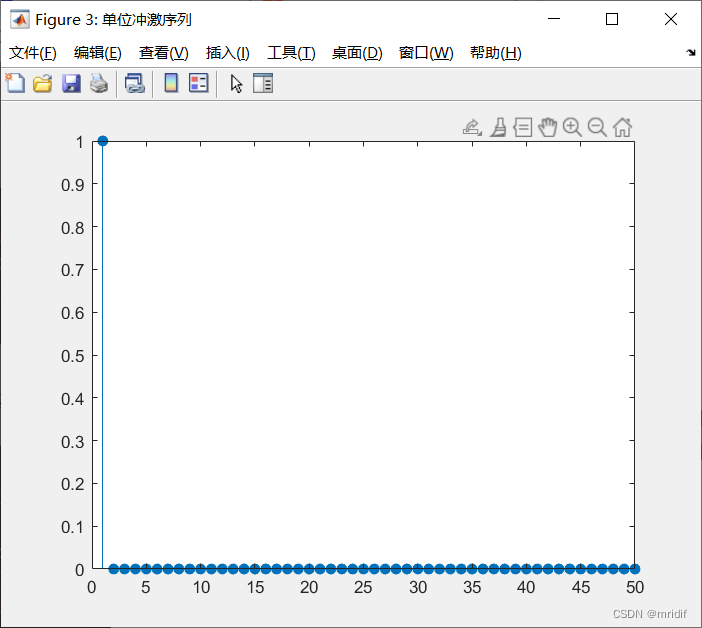Save the figure with the floppy disk icon
The image size is (702, 628).
coord(71,83)
